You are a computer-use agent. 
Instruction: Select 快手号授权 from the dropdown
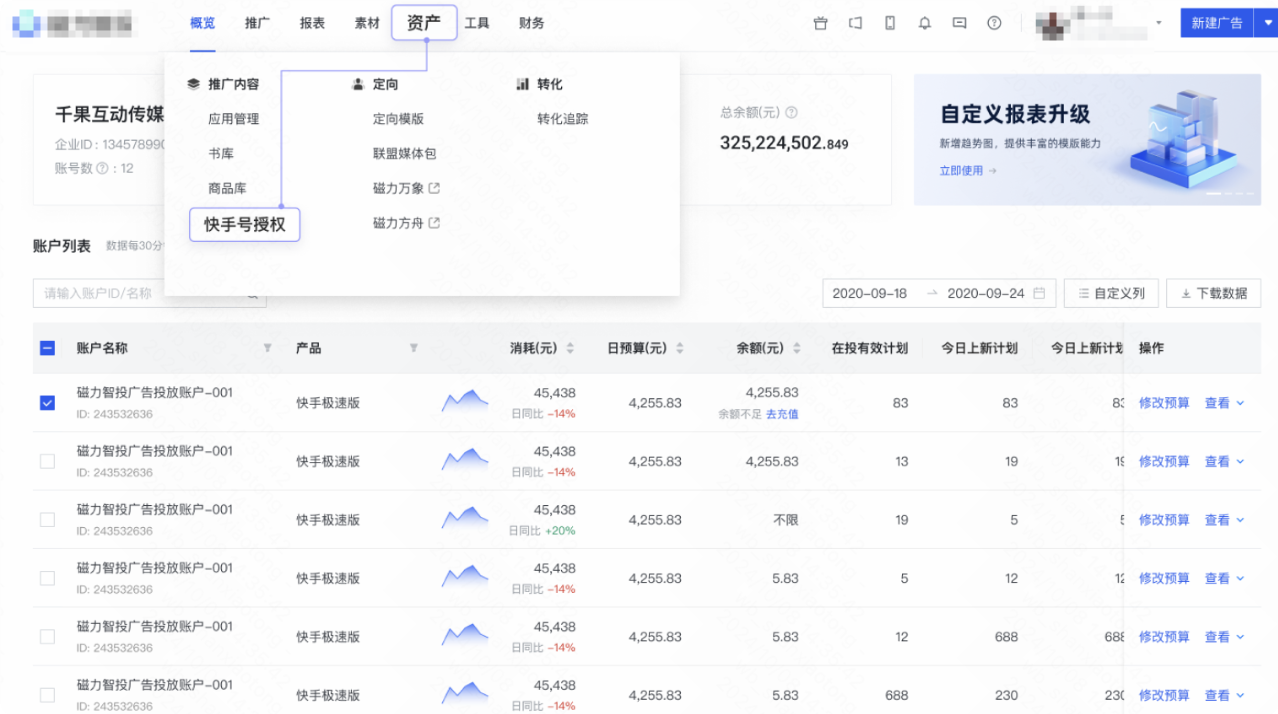click(x=245, y=225)
